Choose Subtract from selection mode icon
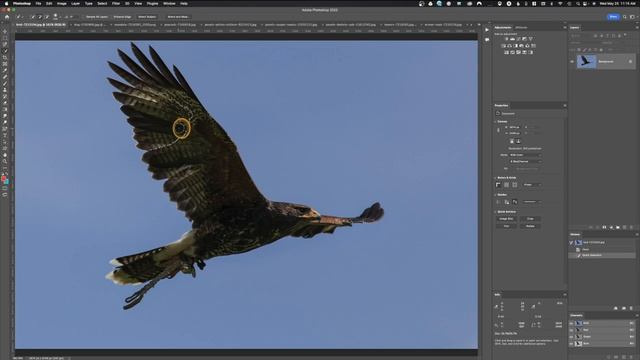This screenshot has height=360, width=640. point(47,17)
